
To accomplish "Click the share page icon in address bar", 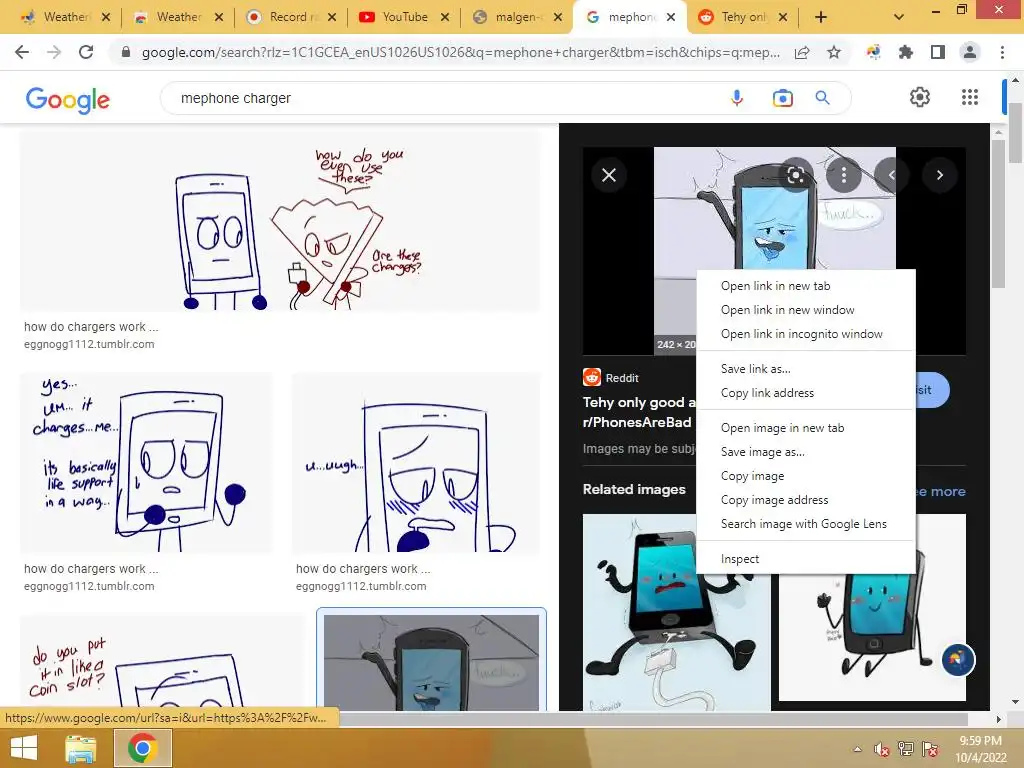I will 802,53.
